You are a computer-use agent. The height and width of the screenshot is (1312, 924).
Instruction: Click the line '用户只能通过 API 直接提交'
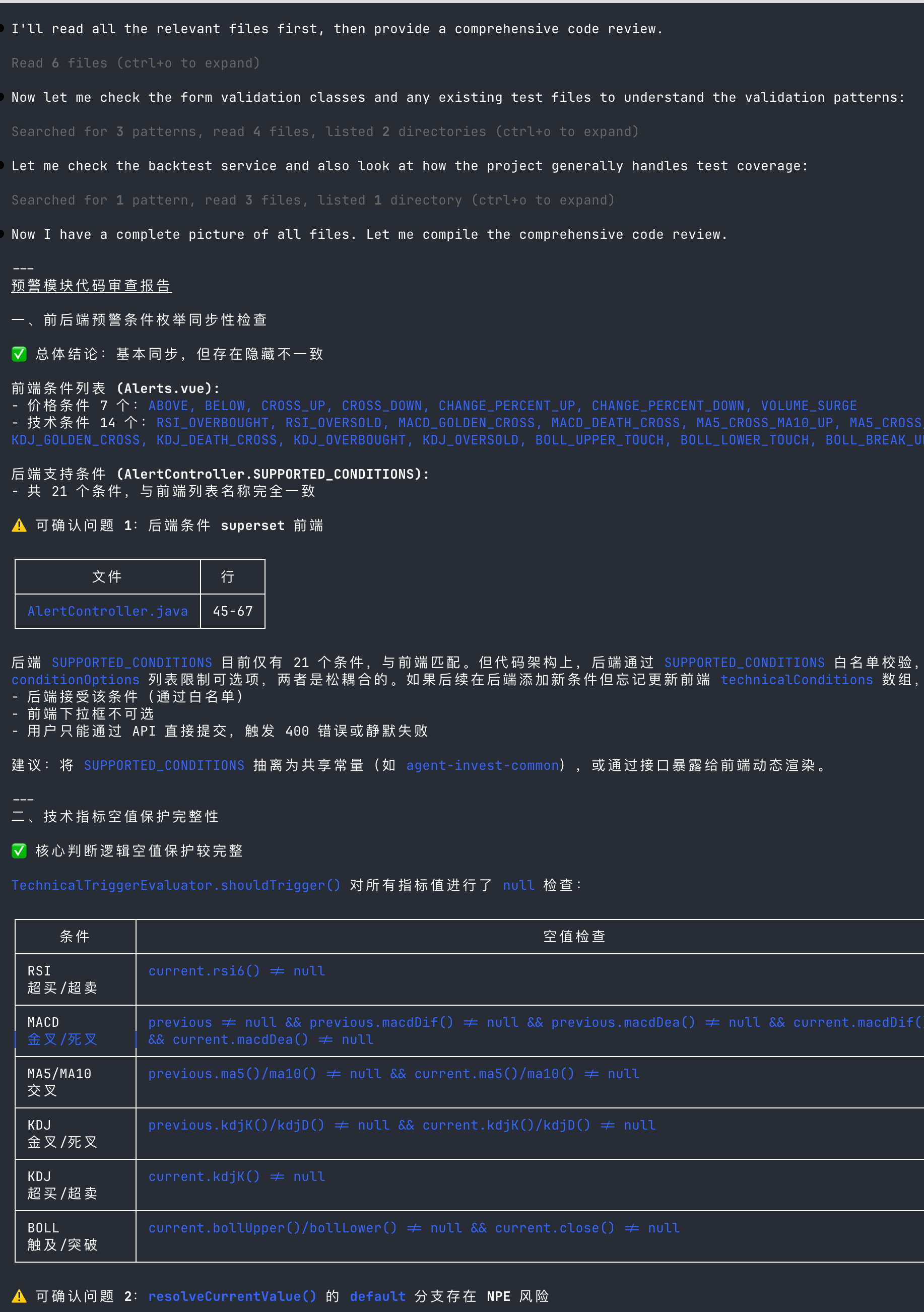(220, 731)
